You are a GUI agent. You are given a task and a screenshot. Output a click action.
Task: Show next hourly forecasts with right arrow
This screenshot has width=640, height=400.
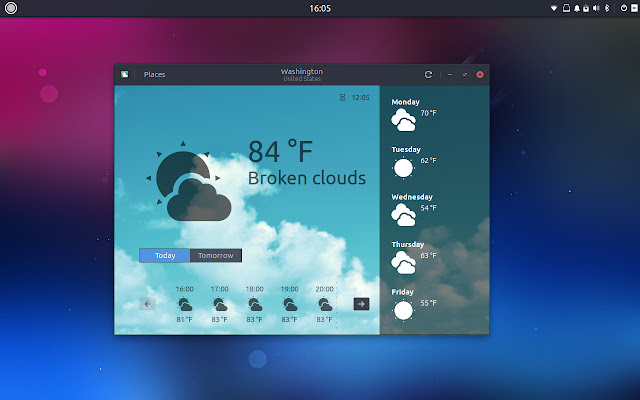(x=361, y=304)
